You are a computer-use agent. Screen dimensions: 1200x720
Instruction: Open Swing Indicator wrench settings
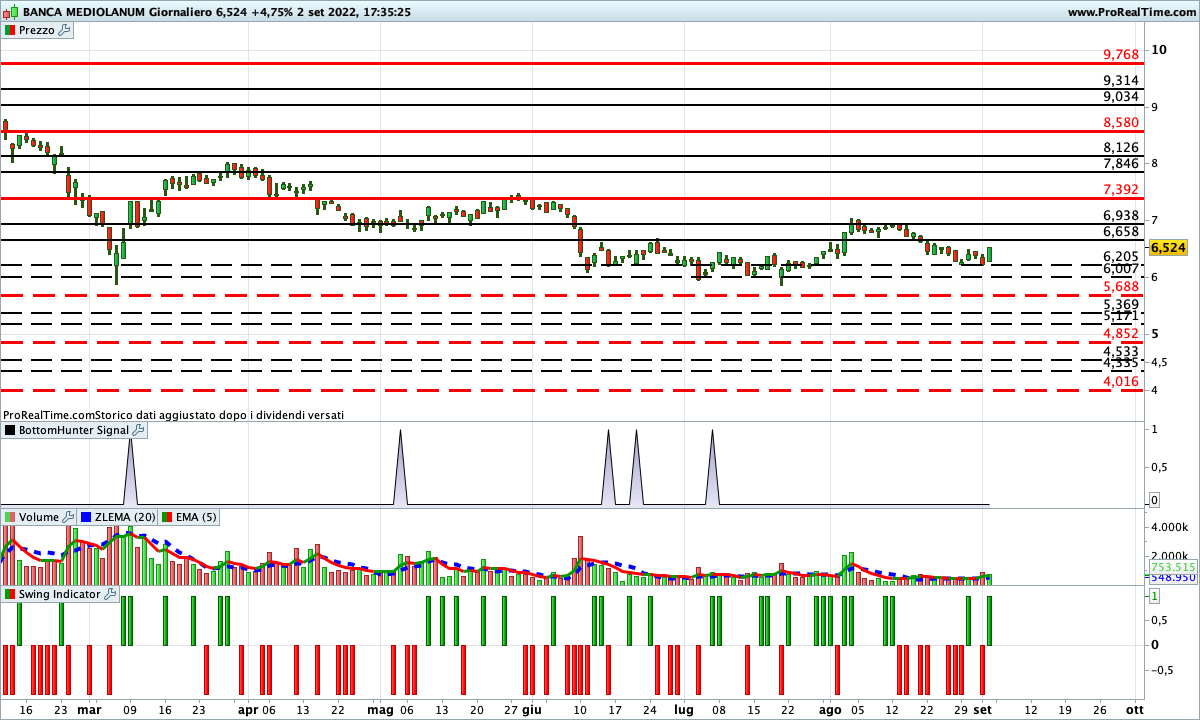(x=110, y=594)
